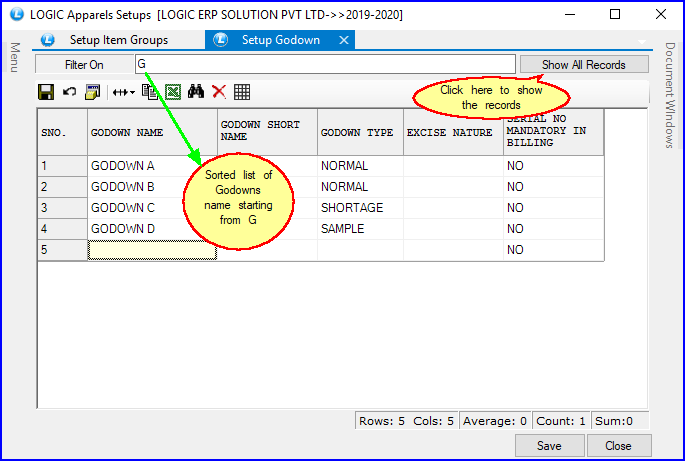Viewport: 685px width, 461px height.
Task: Click NORMAL type cell for GODOWN B
Action: pos(360,187)
